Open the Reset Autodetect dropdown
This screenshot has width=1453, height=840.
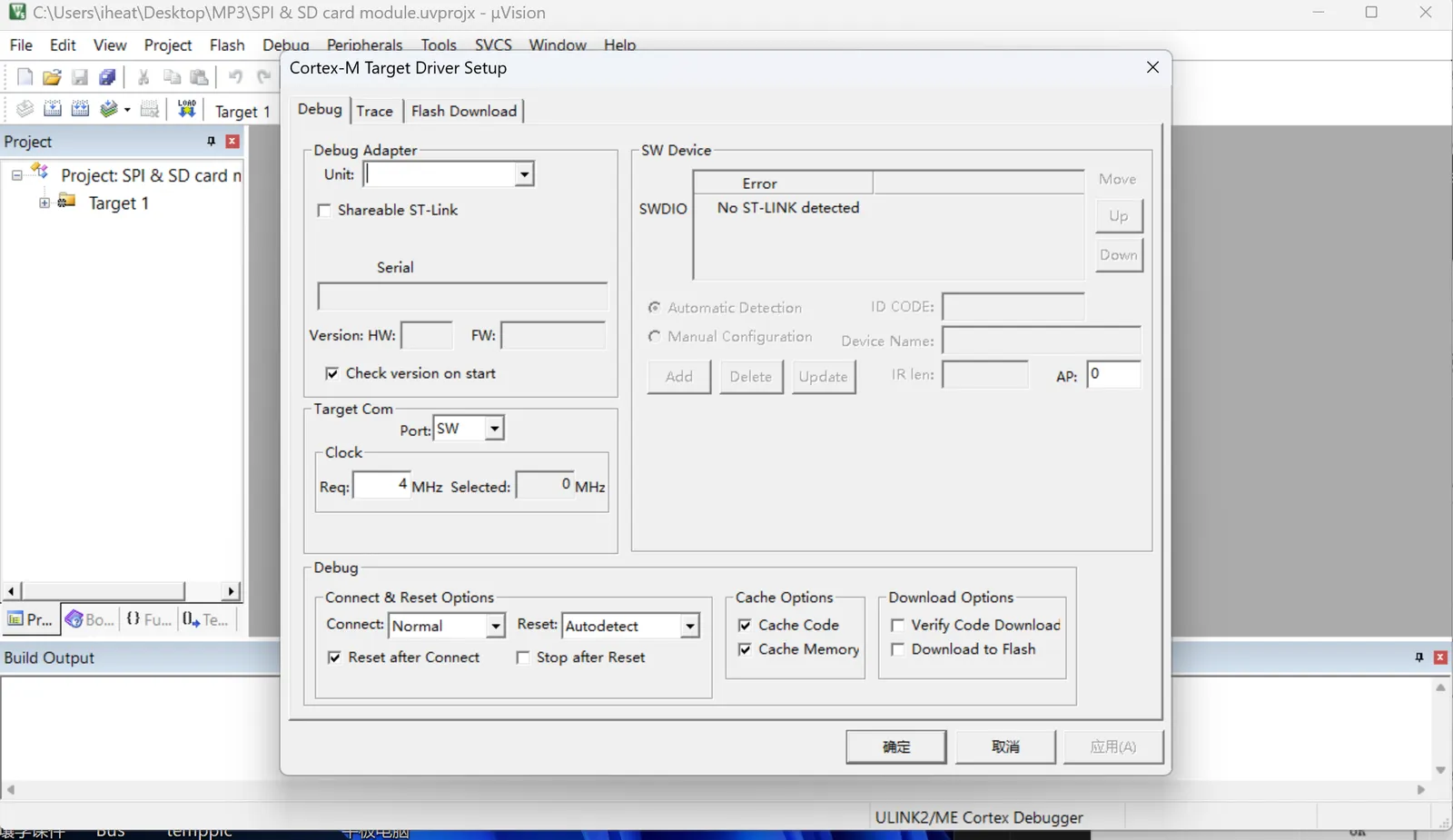[690, 626]
